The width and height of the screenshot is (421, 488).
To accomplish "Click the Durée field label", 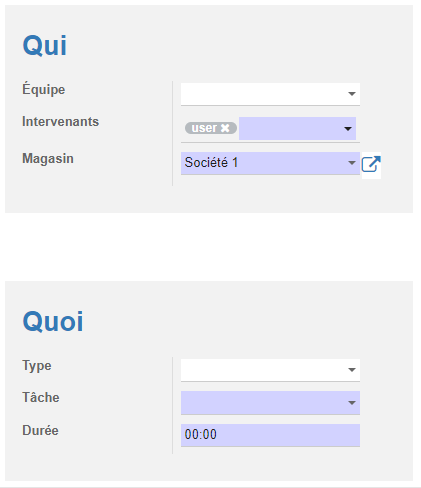I will (x=40, y=430).
